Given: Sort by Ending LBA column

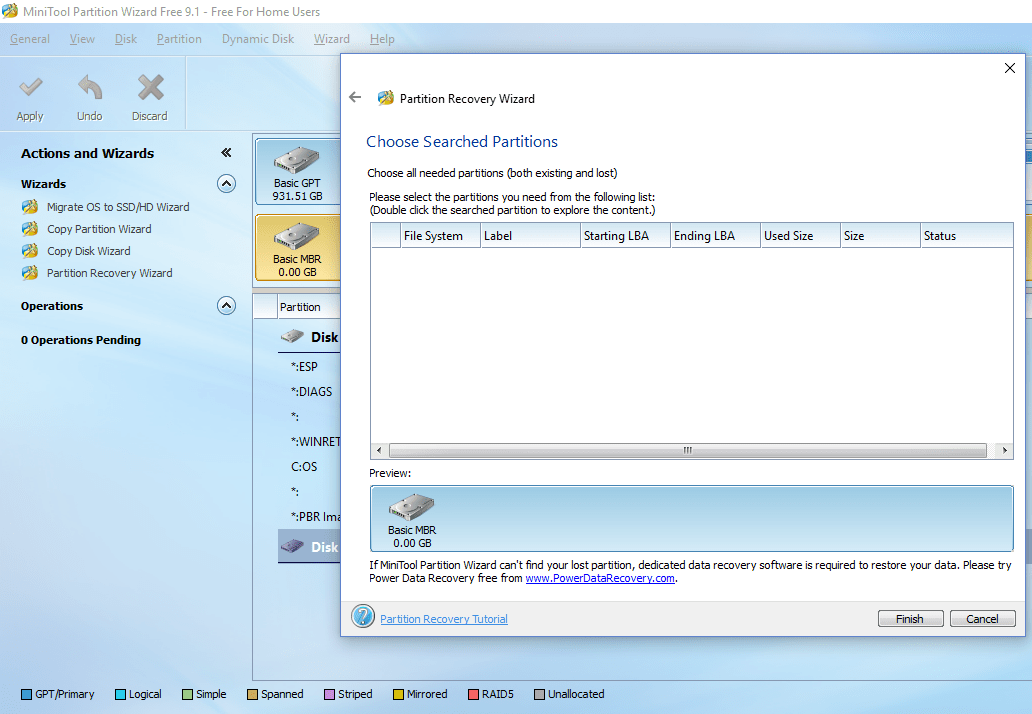Looking at the screenshot, I should [715, 236].
